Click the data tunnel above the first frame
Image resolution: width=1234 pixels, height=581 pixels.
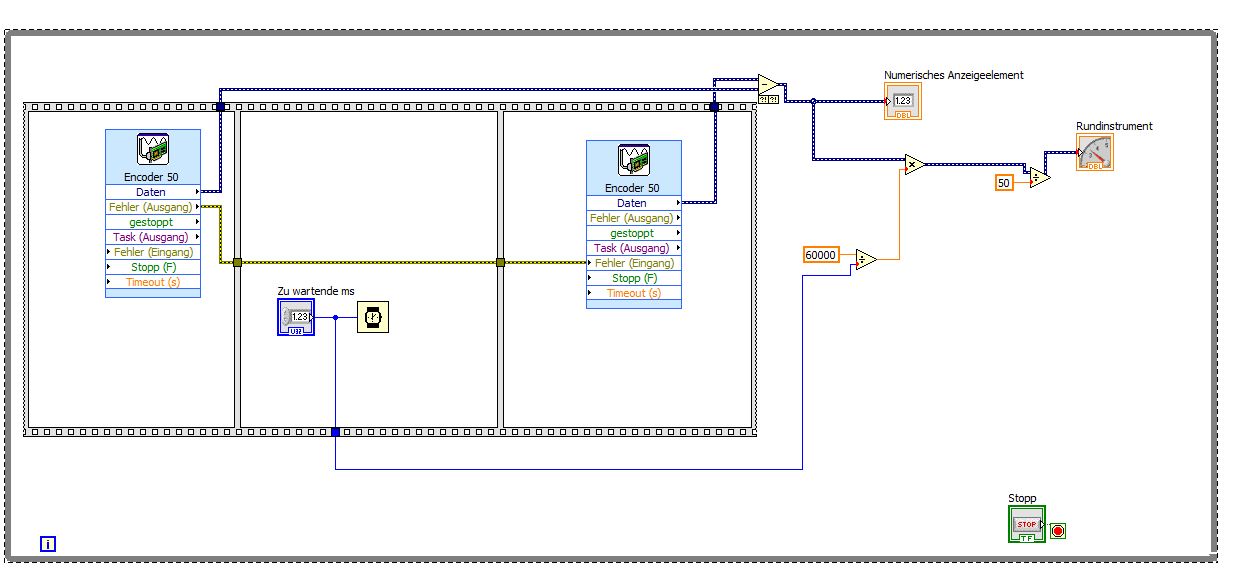coord(220,105)
